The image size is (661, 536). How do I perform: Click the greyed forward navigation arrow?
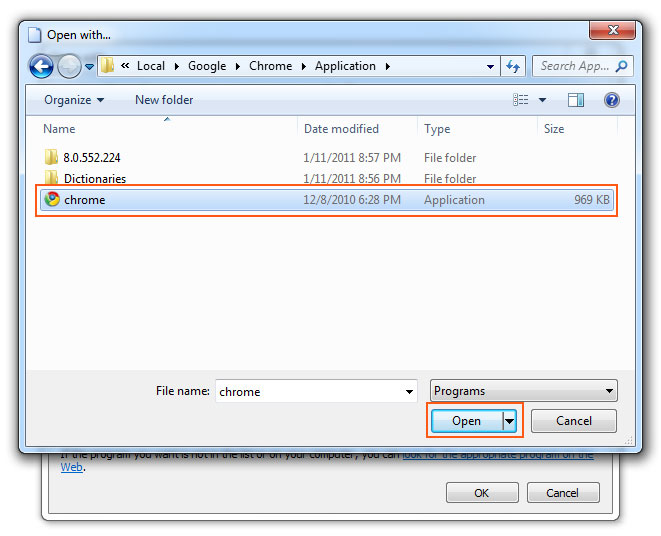(69, 66)
